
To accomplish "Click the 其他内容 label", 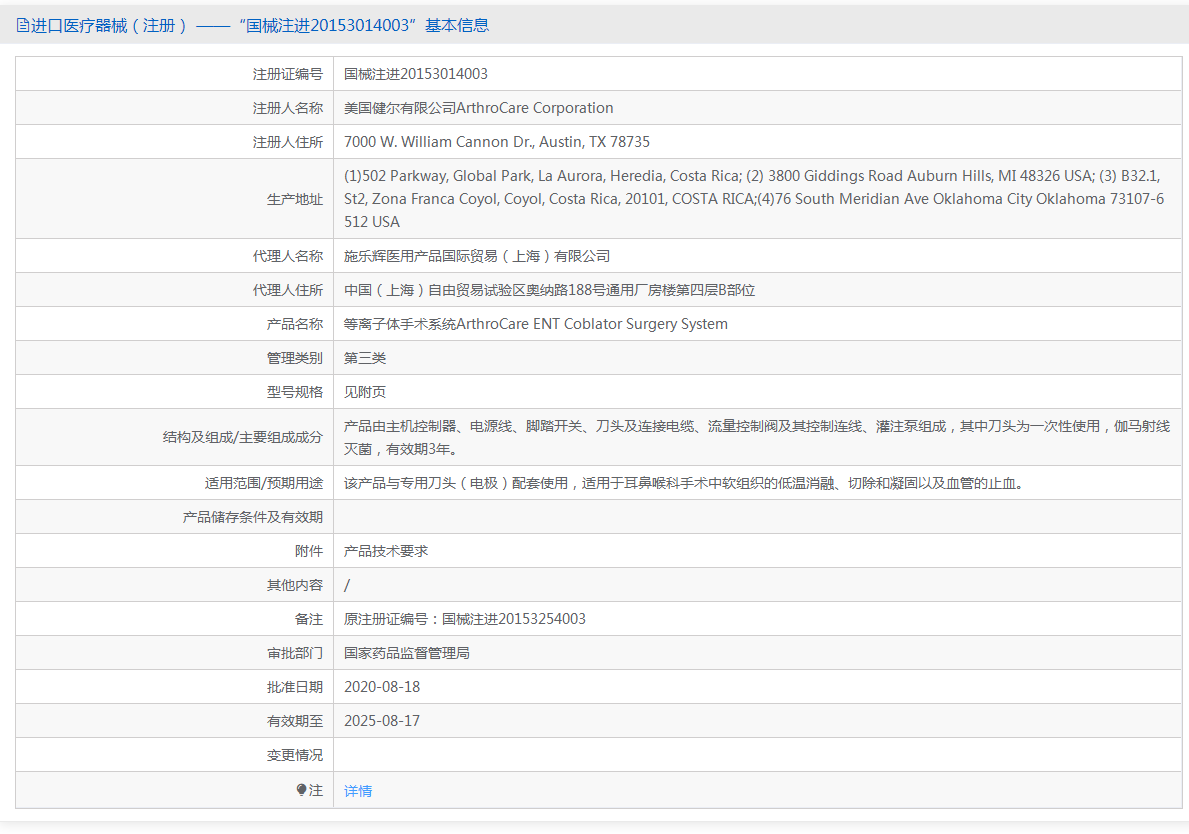I will 294,585.
